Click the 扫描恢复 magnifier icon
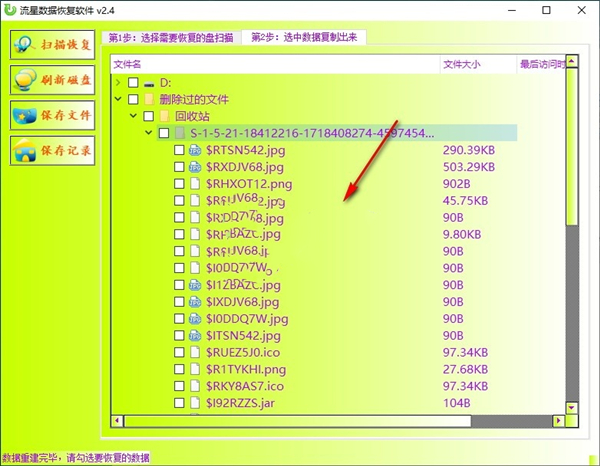The height and width of the screenshot is (466, 600). [x=25, y=45]
